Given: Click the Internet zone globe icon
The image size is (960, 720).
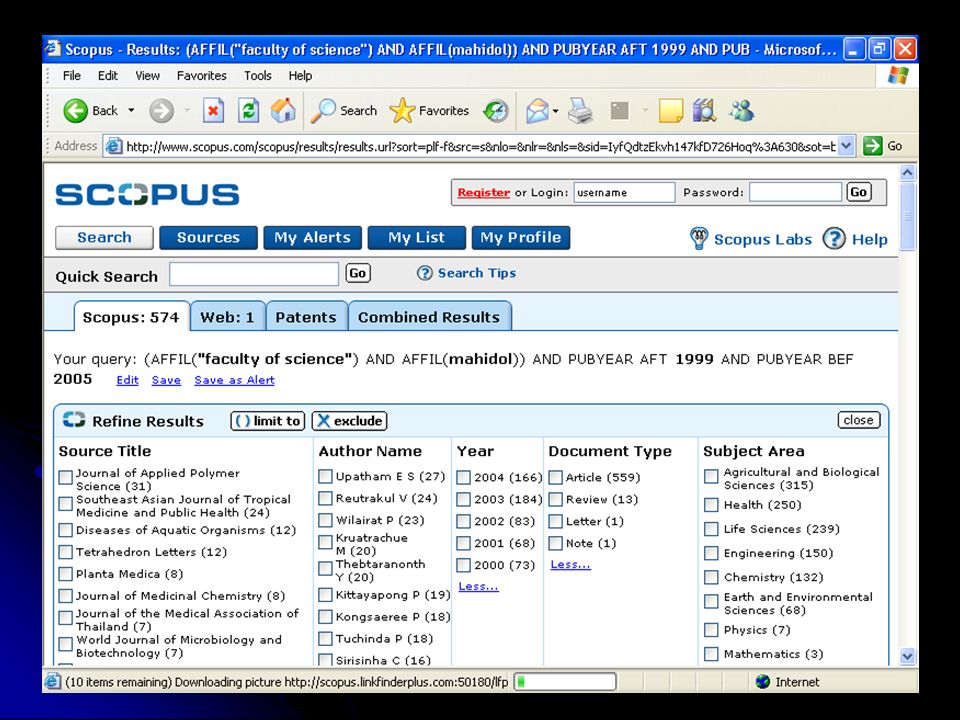Looking at the screenshot, I should (762, 681).
